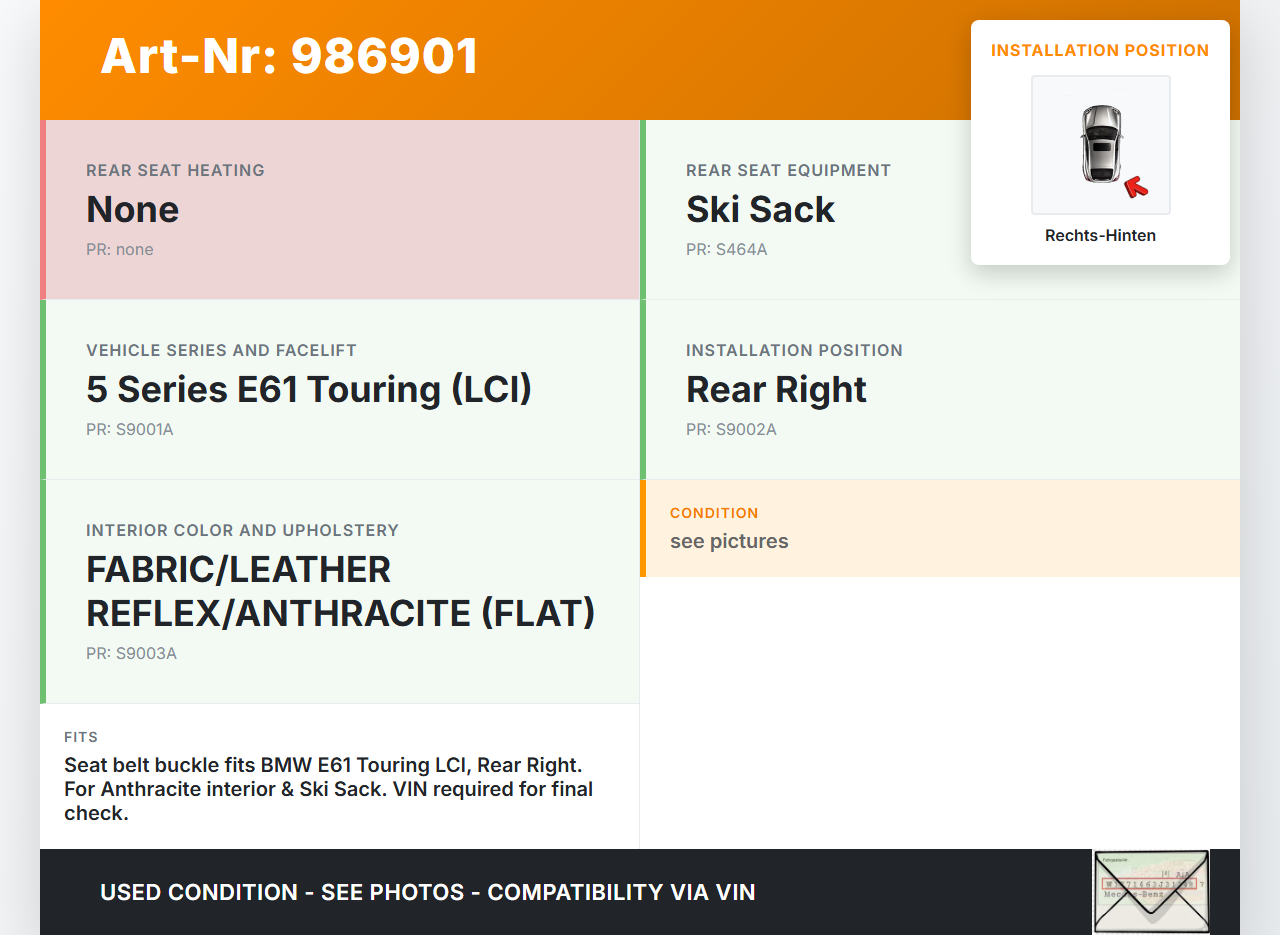Select the Ski Sack equipment card
Image resolution: width=1280 pixels, height=935 pixels.
(800, 209)
